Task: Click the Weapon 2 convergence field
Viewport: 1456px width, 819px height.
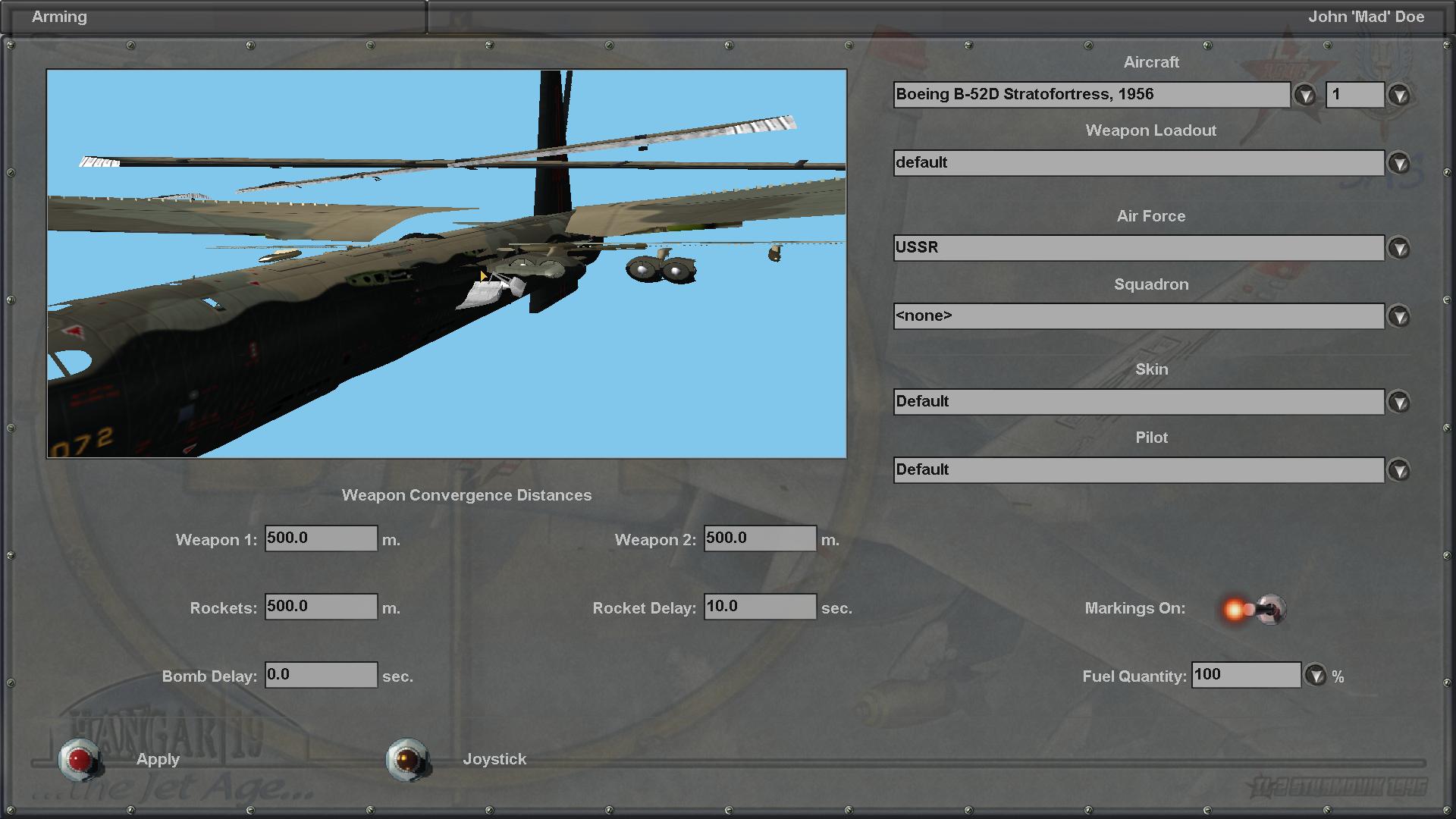Action: tap(760, 538)
